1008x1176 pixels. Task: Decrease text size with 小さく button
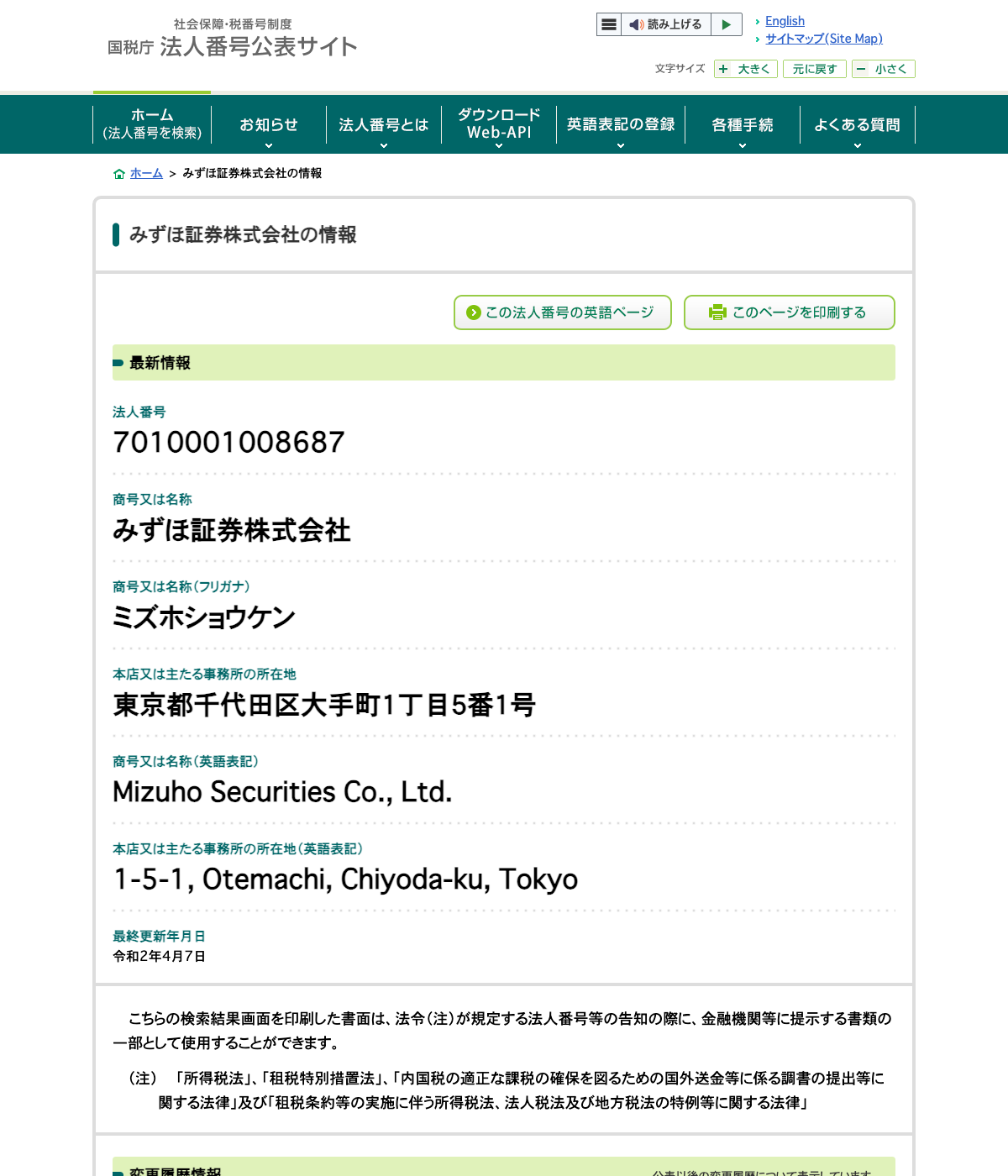click(884, 69)
